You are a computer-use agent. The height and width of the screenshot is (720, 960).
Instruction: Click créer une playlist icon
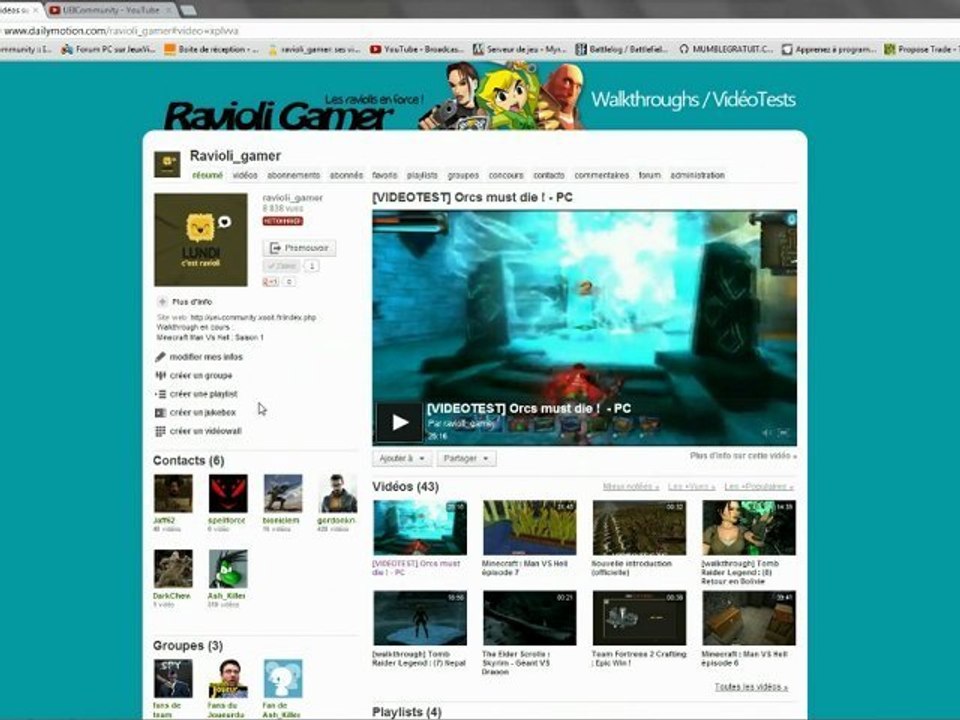click(160, 394)
